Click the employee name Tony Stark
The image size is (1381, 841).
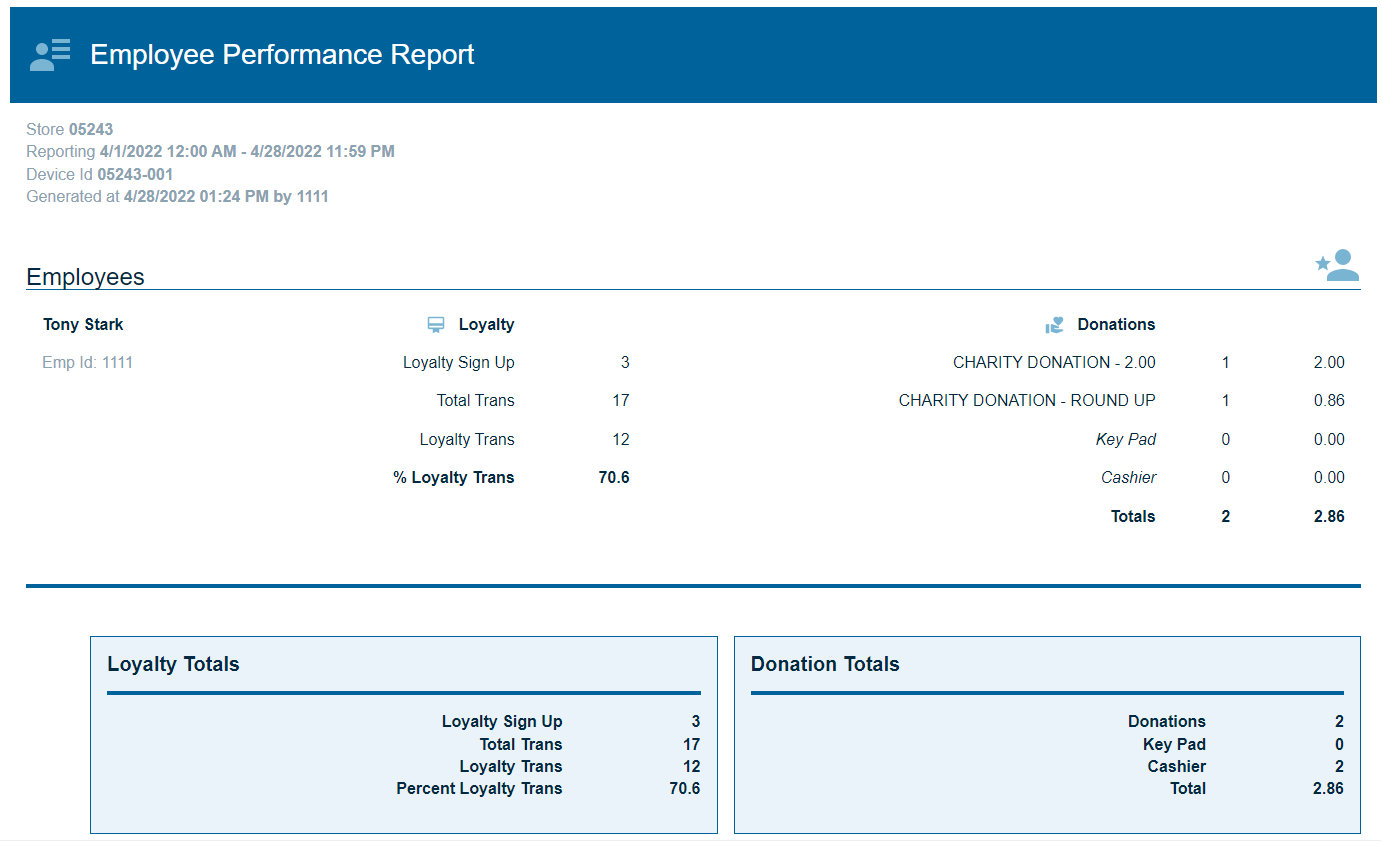point(83,324)
